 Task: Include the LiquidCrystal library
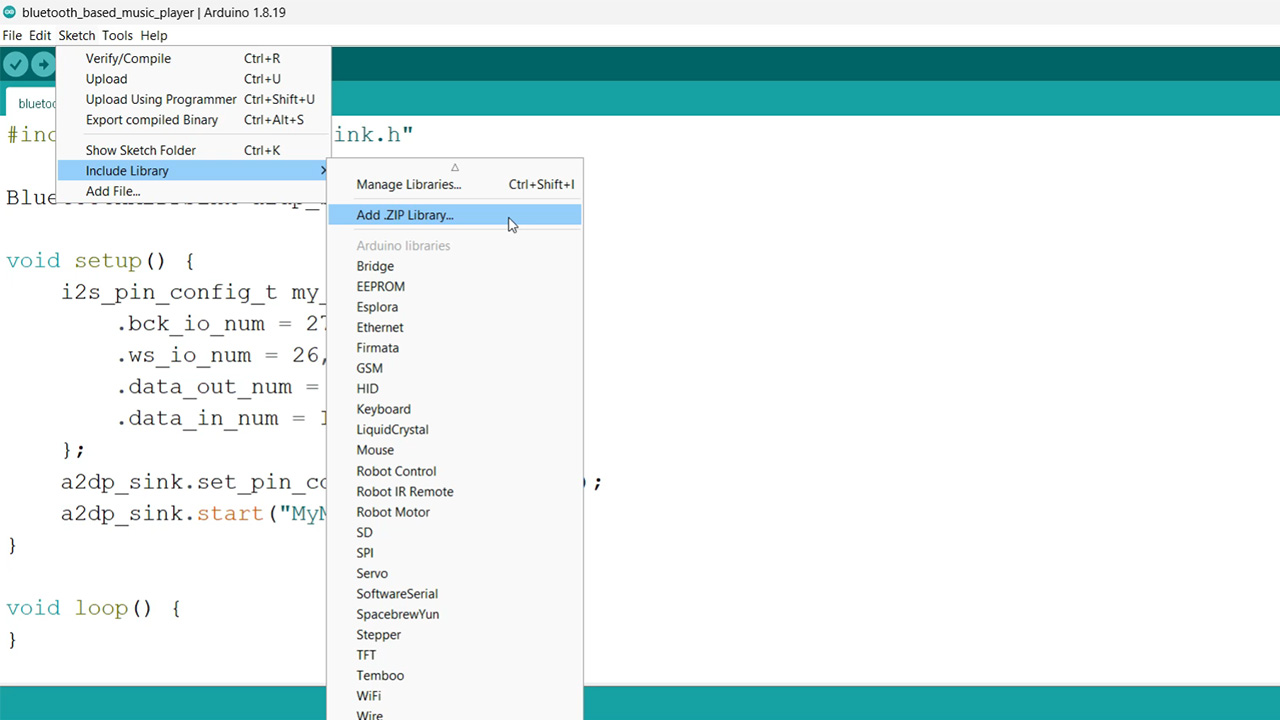455,430
